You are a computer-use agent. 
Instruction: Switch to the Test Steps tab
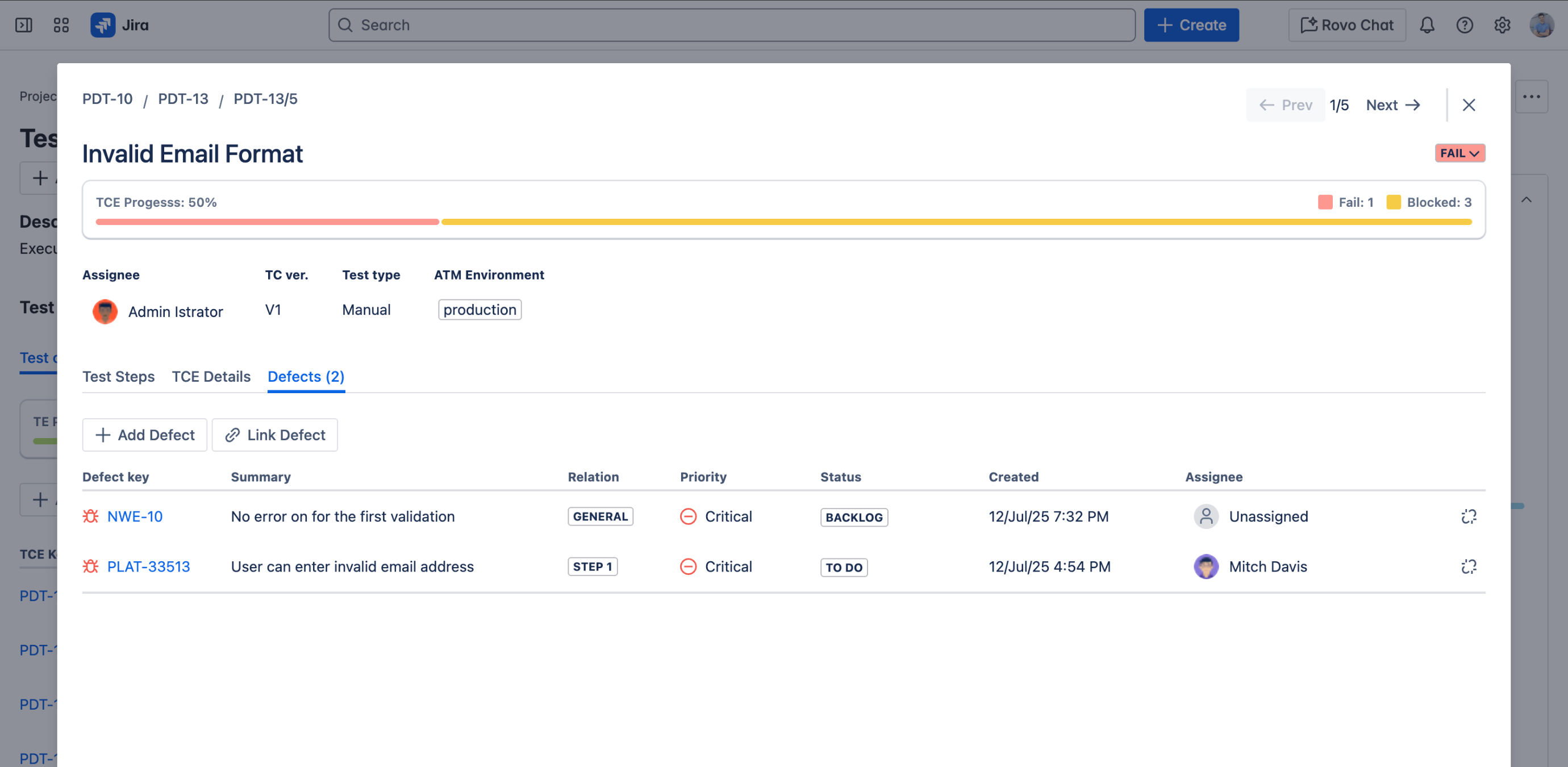pyautogui.click(x=119, y=376)
